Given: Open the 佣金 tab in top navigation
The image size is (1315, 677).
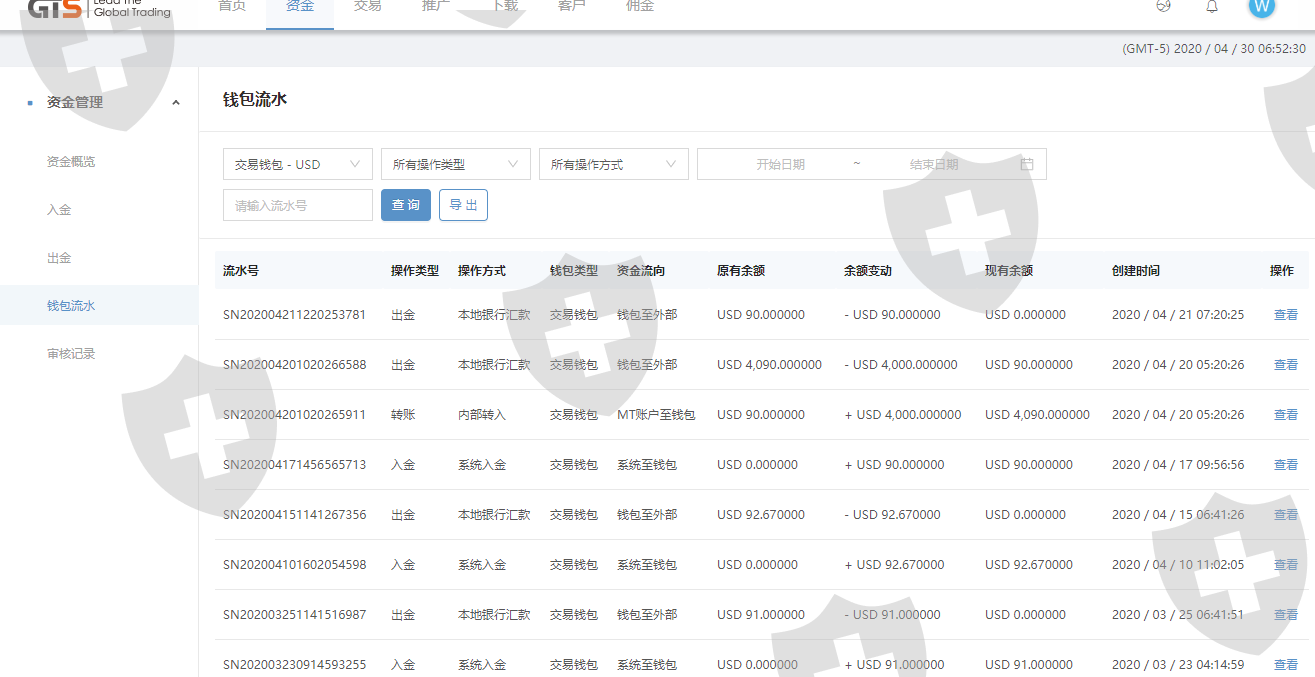Looking at the screenshot, I should [x=640, y=6].
